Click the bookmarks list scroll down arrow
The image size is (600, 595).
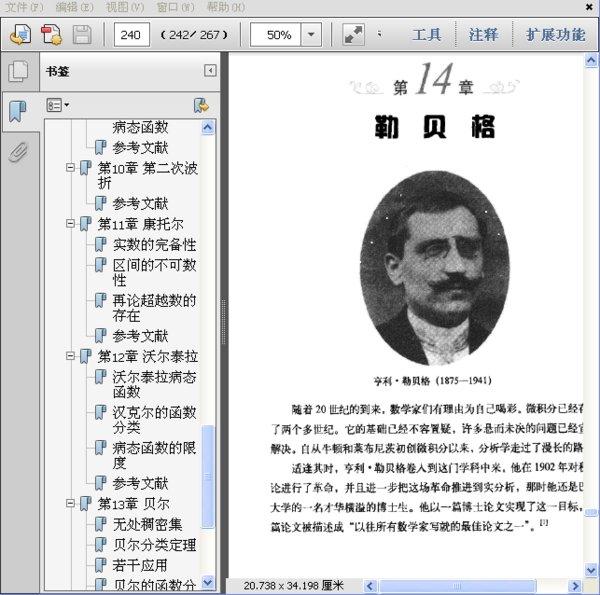[208, 582]
